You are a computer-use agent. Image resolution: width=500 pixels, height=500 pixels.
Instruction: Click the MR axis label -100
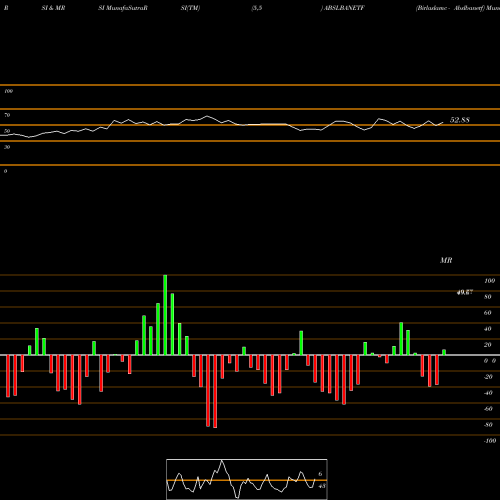click(x=490, y=441)
